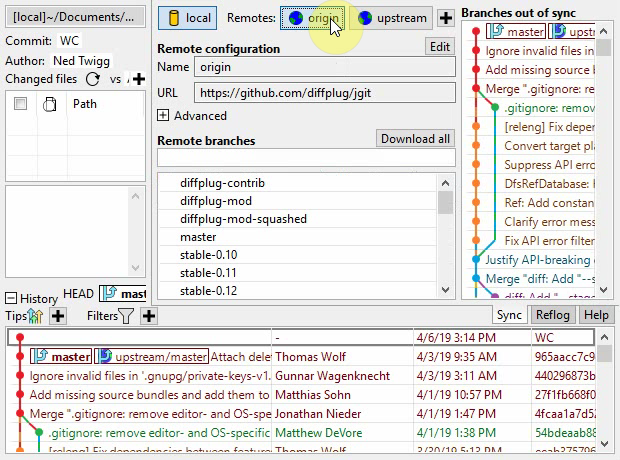Click the plus icon next to Tips

point(58,316)
